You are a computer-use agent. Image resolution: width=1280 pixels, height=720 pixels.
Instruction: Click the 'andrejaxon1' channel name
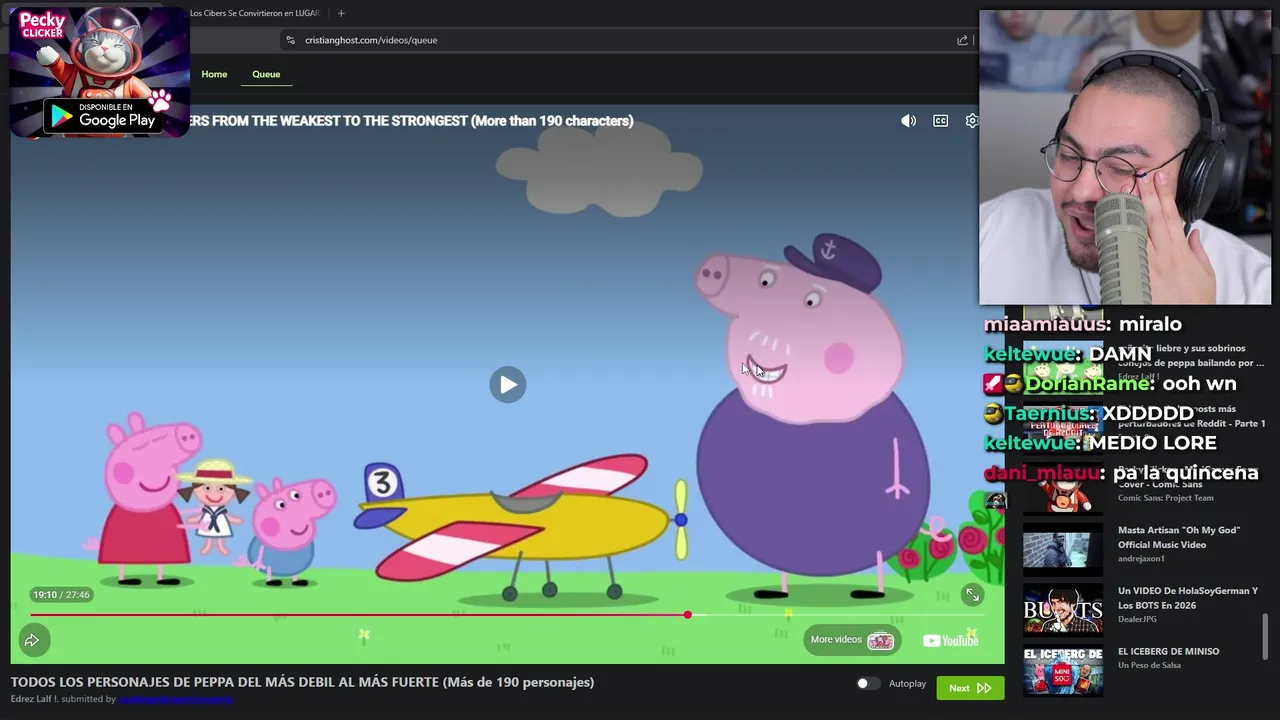coord(1141,559)
